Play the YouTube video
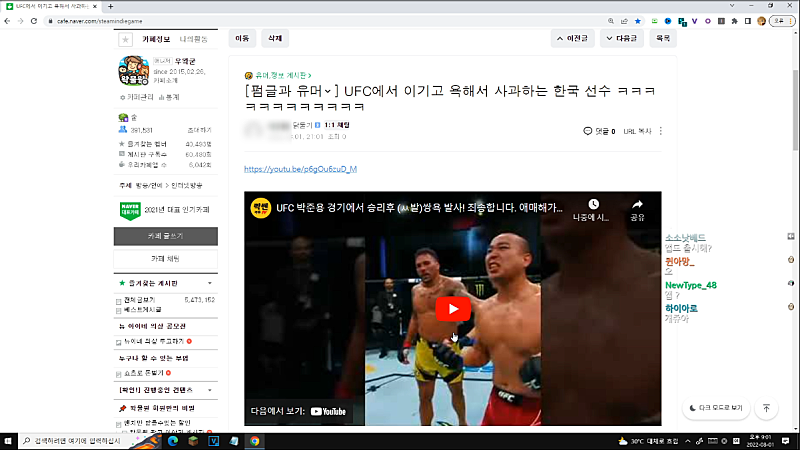800x450 pixels. coord(452,308)
